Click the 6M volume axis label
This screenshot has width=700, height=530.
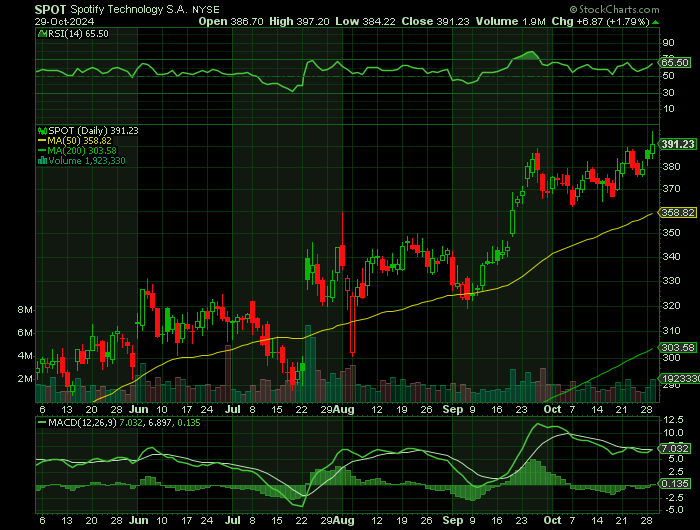[x=25, y=333]
